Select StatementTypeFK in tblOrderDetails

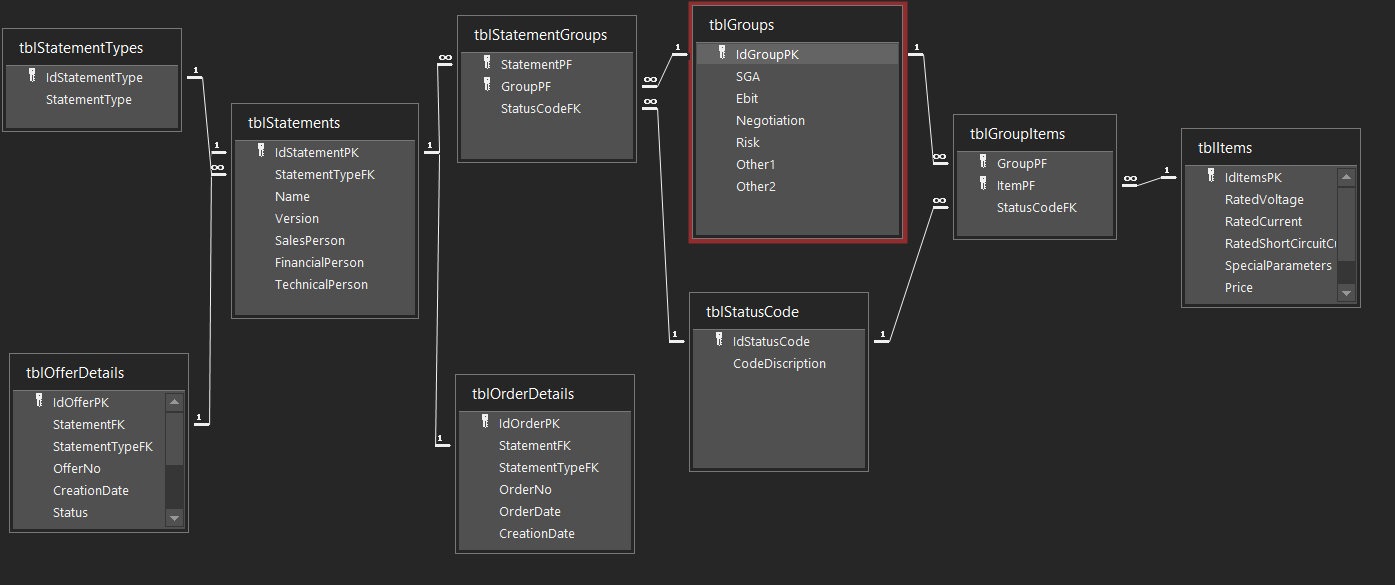[548, 467]
